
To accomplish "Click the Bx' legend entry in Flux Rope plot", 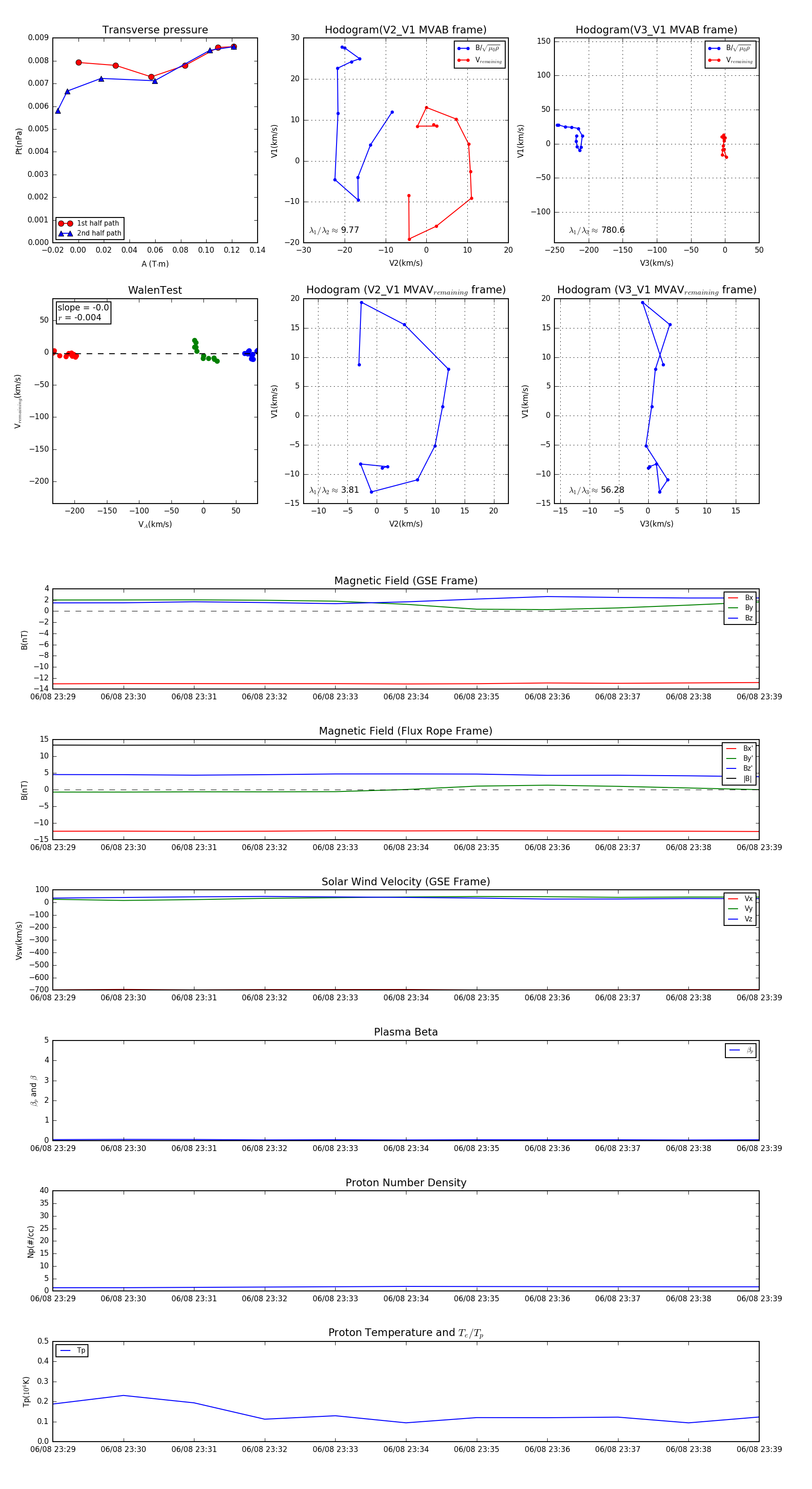I will point(739,748).
